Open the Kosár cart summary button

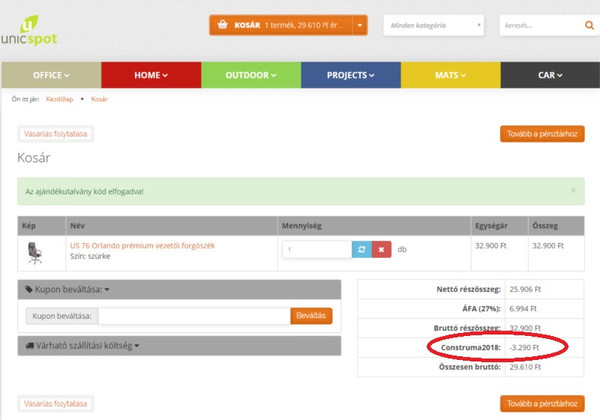pyautogui.click(x=281, y=24)
